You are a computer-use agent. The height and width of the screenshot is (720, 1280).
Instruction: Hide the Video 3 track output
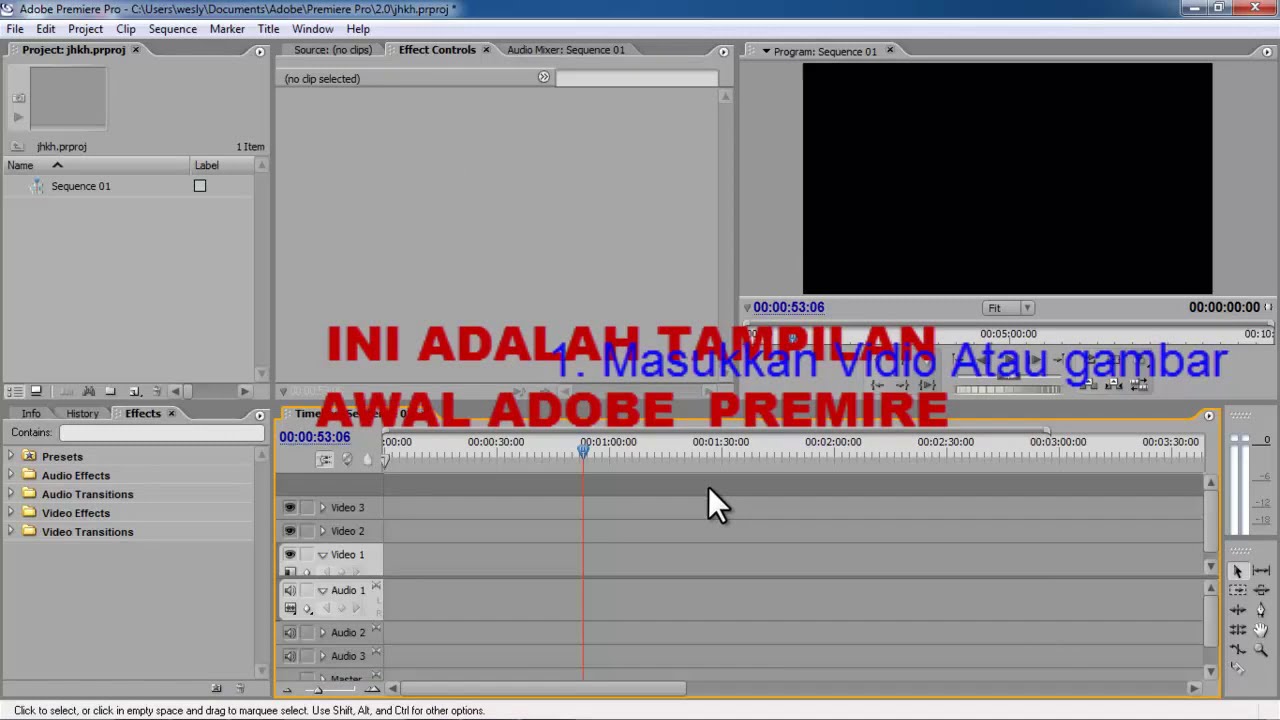290,507
